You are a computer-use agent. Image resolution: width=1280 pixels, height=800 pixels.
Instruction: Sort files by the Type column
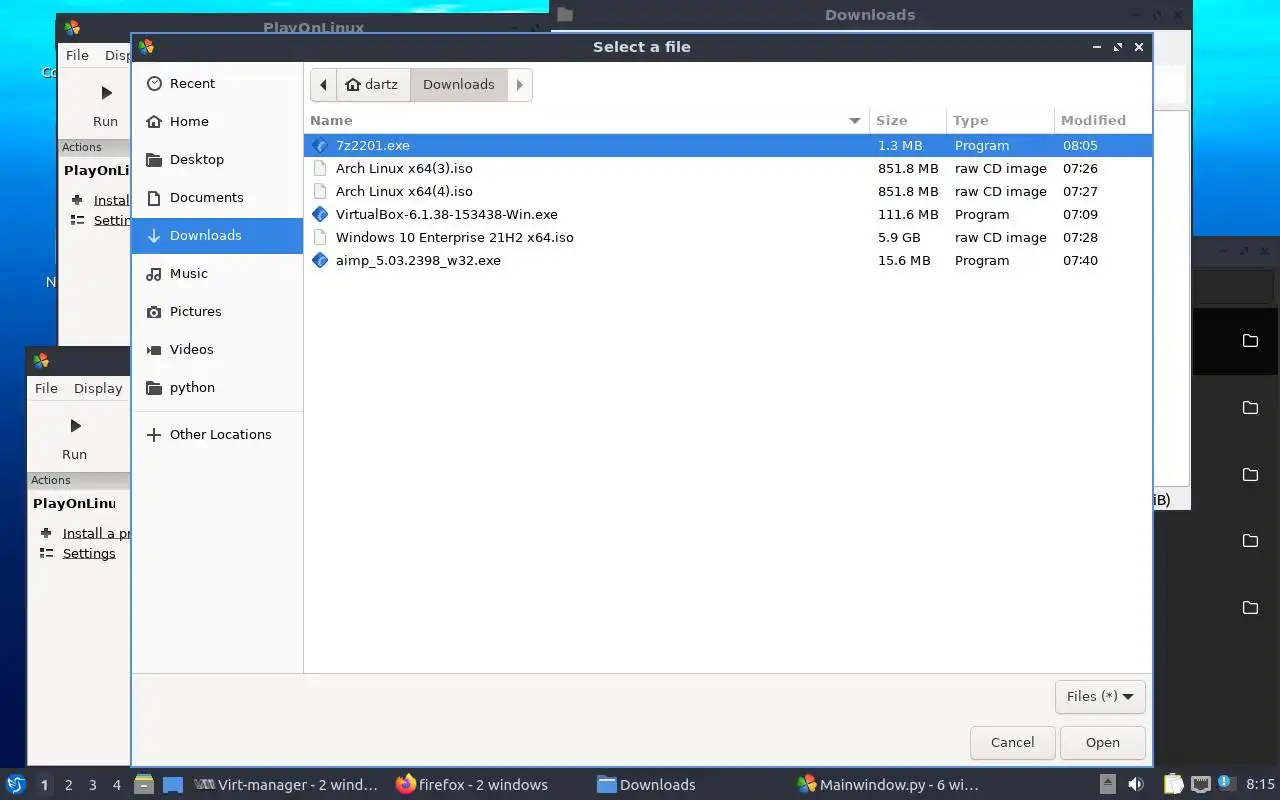coord(1000,120)
